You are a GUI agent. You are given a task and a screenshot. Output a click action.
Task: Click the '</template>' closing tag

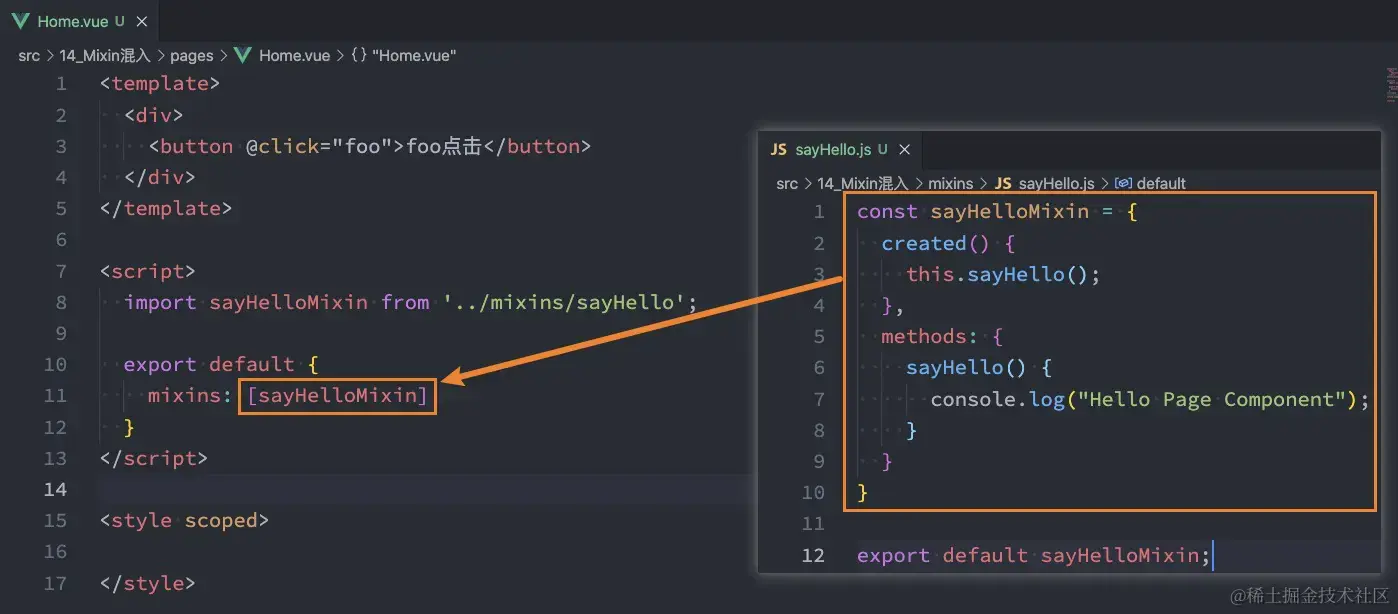166,208
